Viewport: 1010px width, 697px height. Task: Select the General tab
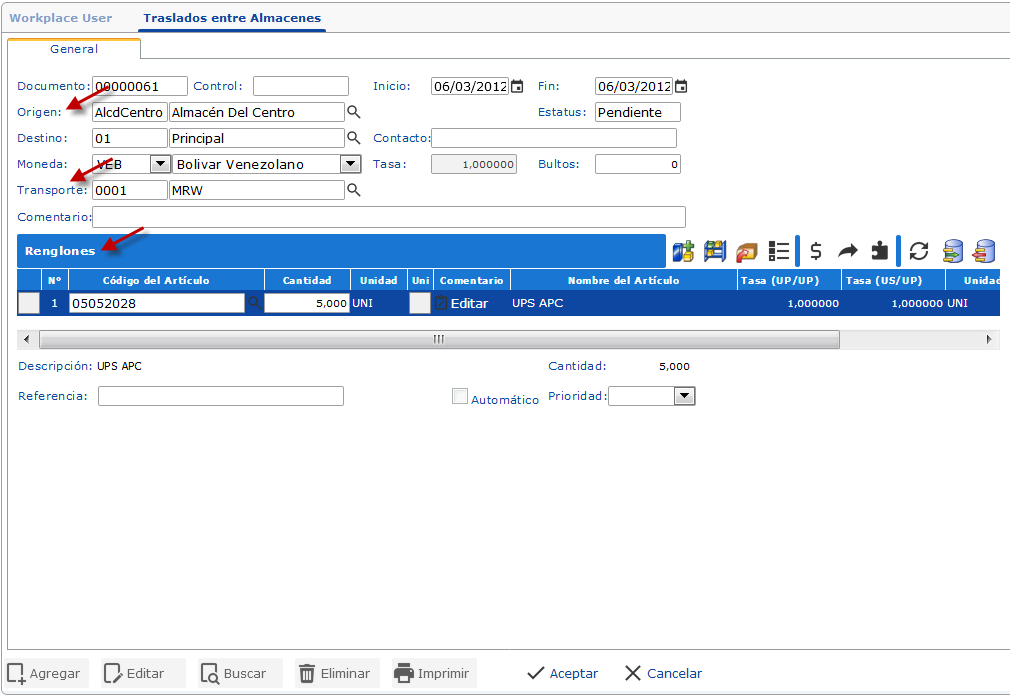(74, 49)
